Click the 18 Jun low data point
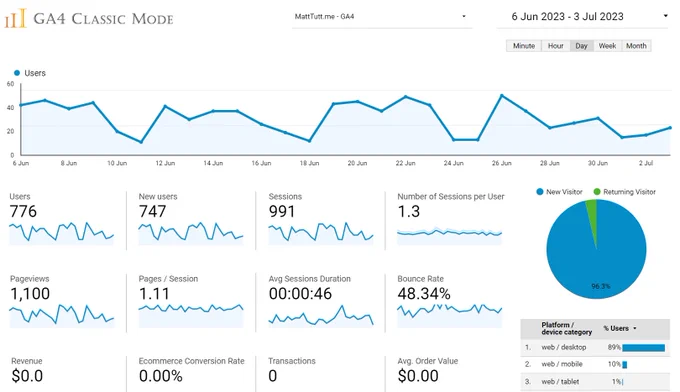Image resolution: width=680 pixels, height=392 pixels. [x=310, y=141]
